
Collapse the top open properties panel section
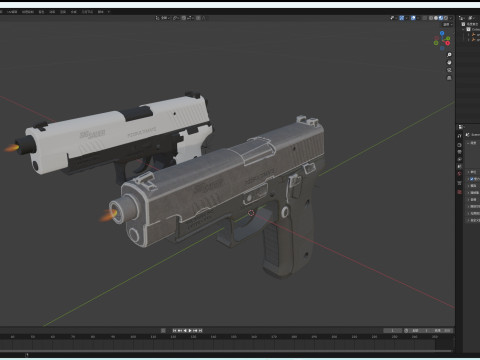click(468, 143)
